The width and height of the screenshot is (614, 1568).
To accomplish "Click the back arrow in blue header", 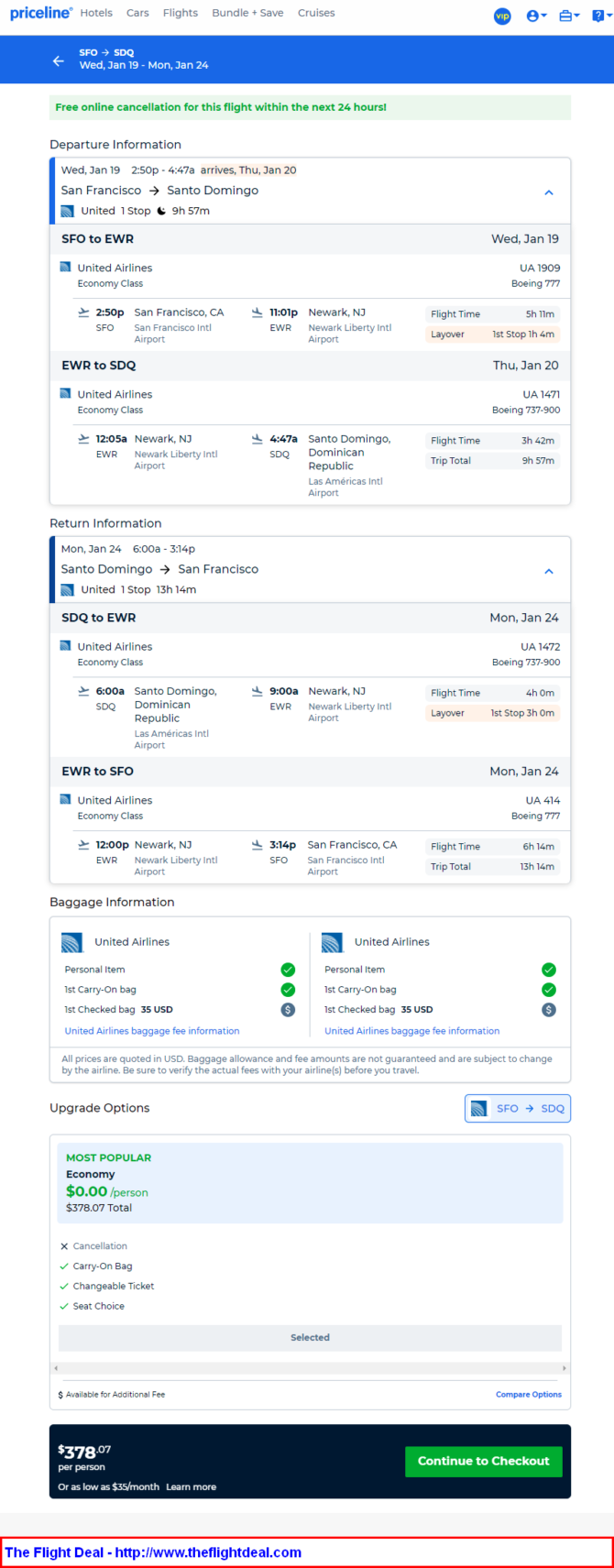I will [59, 60].
